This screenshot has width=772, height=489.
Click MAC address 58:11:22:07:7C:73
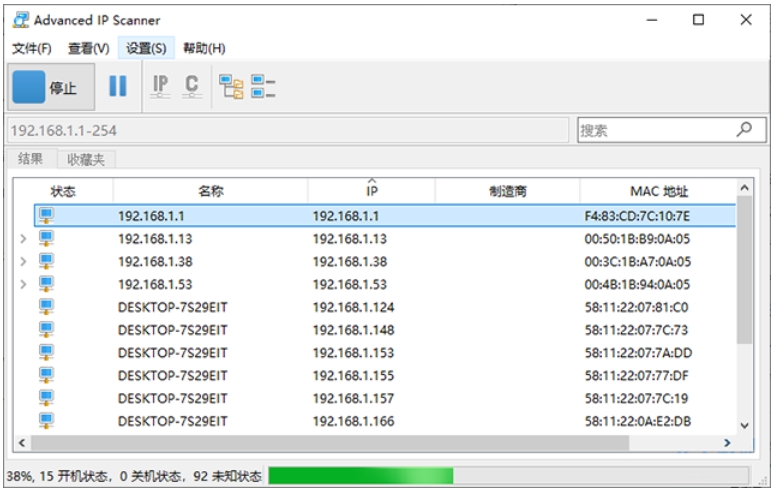[636, 330]
